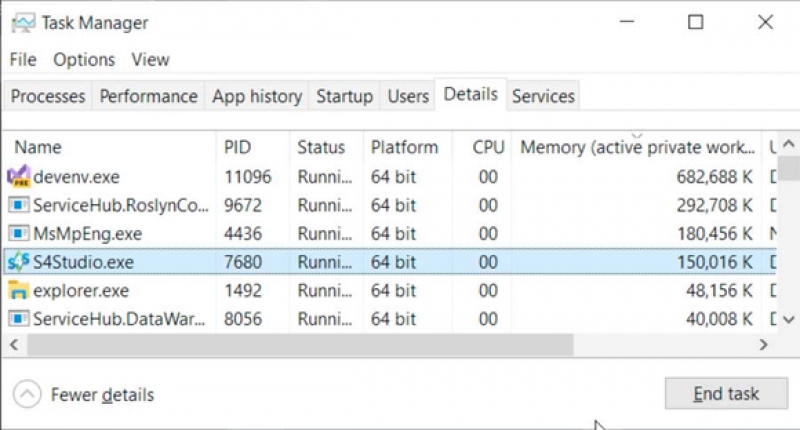Click the End task button
This screenshot has height=430, width=800.
point(726,394)
